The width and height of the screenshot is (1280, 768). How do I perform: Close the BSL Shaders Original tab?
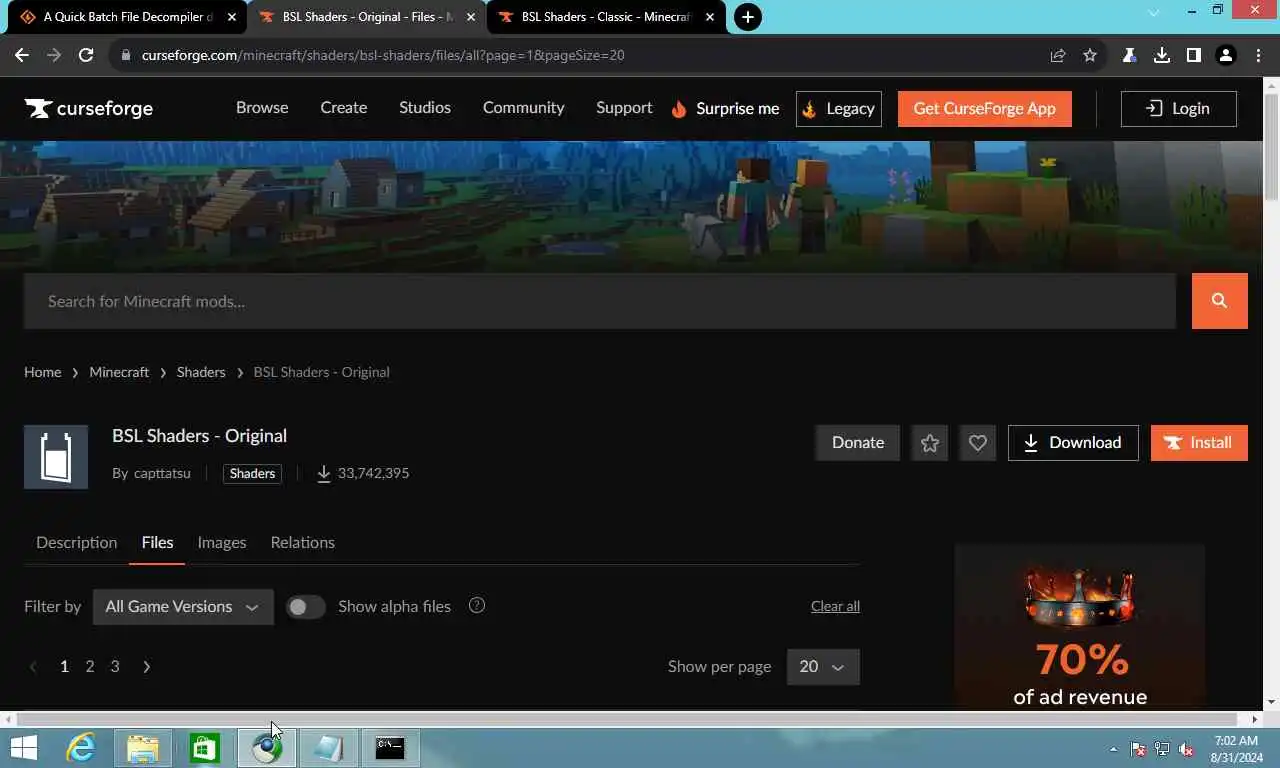471,17
